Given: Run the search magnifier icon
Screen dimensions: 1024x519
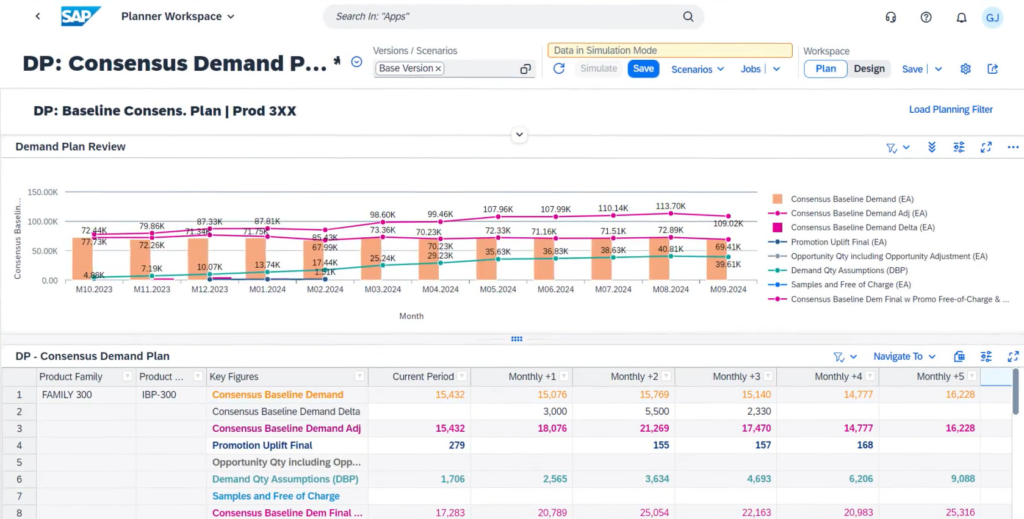Looking at the screenshot, I should click(688, 16).
